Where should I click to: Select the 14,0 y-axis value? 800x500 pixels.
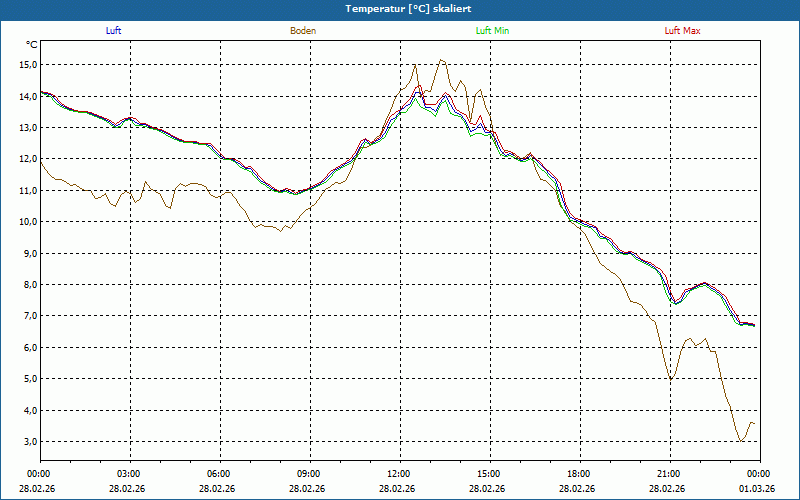[28, 96]
